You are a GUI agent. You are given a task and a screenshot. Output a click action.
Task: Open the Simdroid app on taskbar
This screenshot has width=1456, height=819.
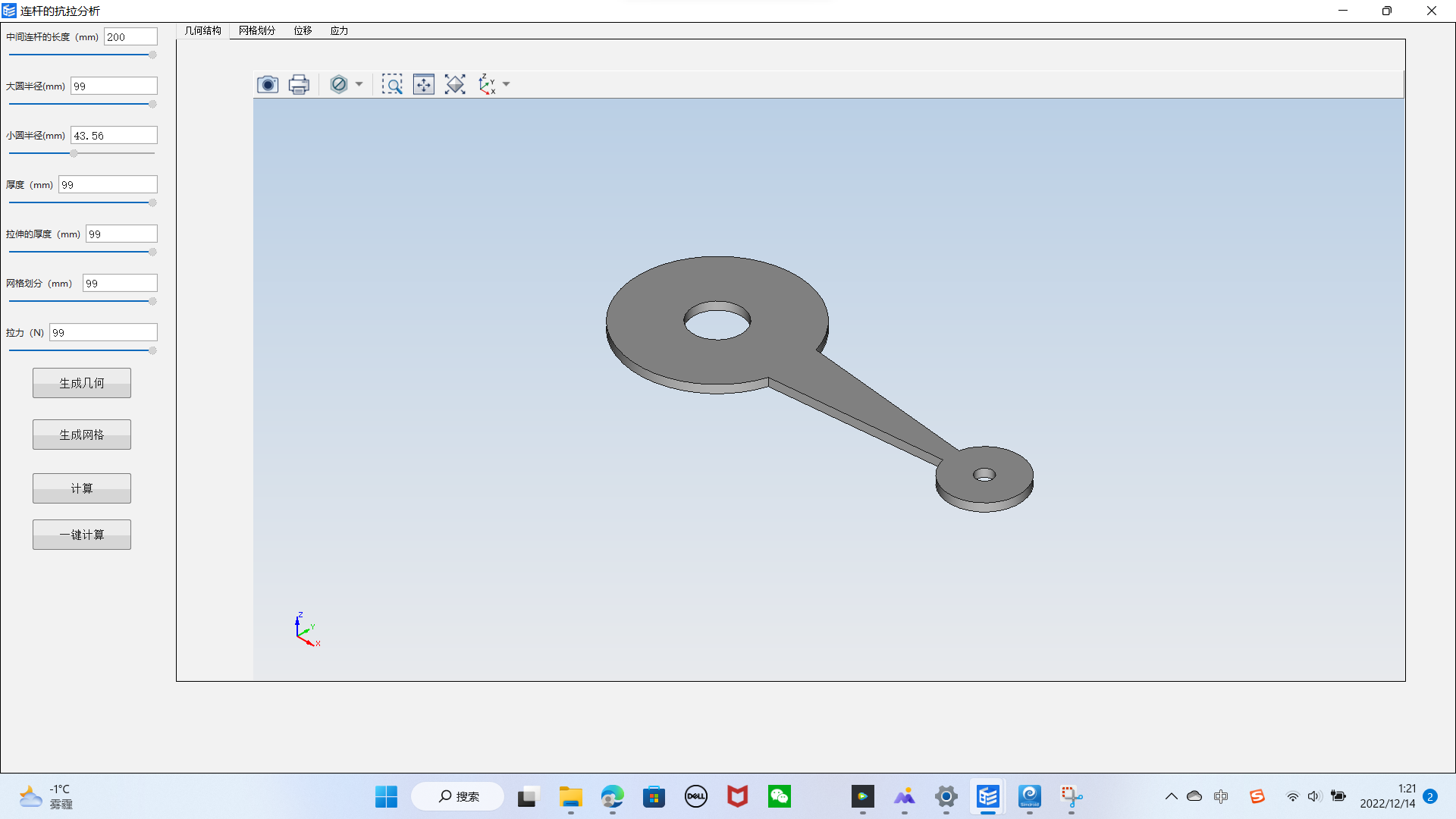pyautogui.click(x=1029, y=796)
